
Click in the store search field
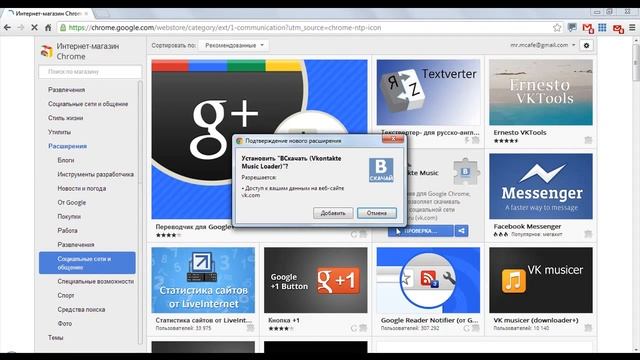pyautogui.click(x=90, y=72)
